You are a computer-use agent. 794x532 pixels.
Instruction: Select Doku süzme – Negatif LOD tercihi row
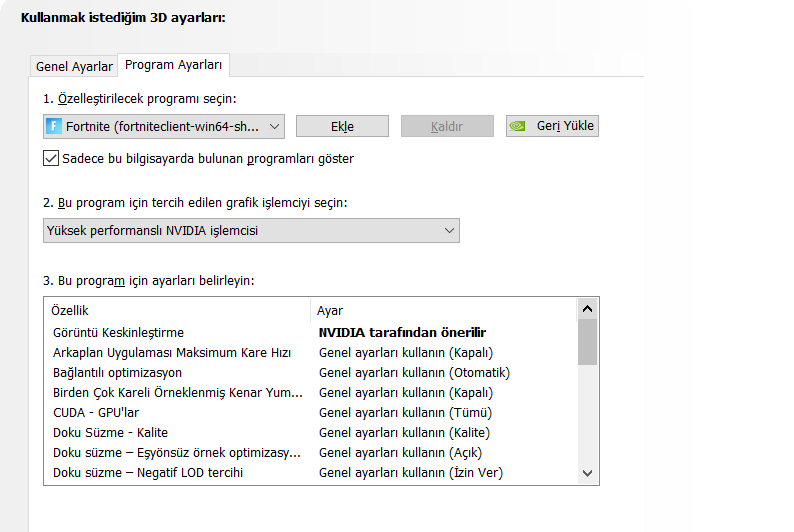point(148,472)
